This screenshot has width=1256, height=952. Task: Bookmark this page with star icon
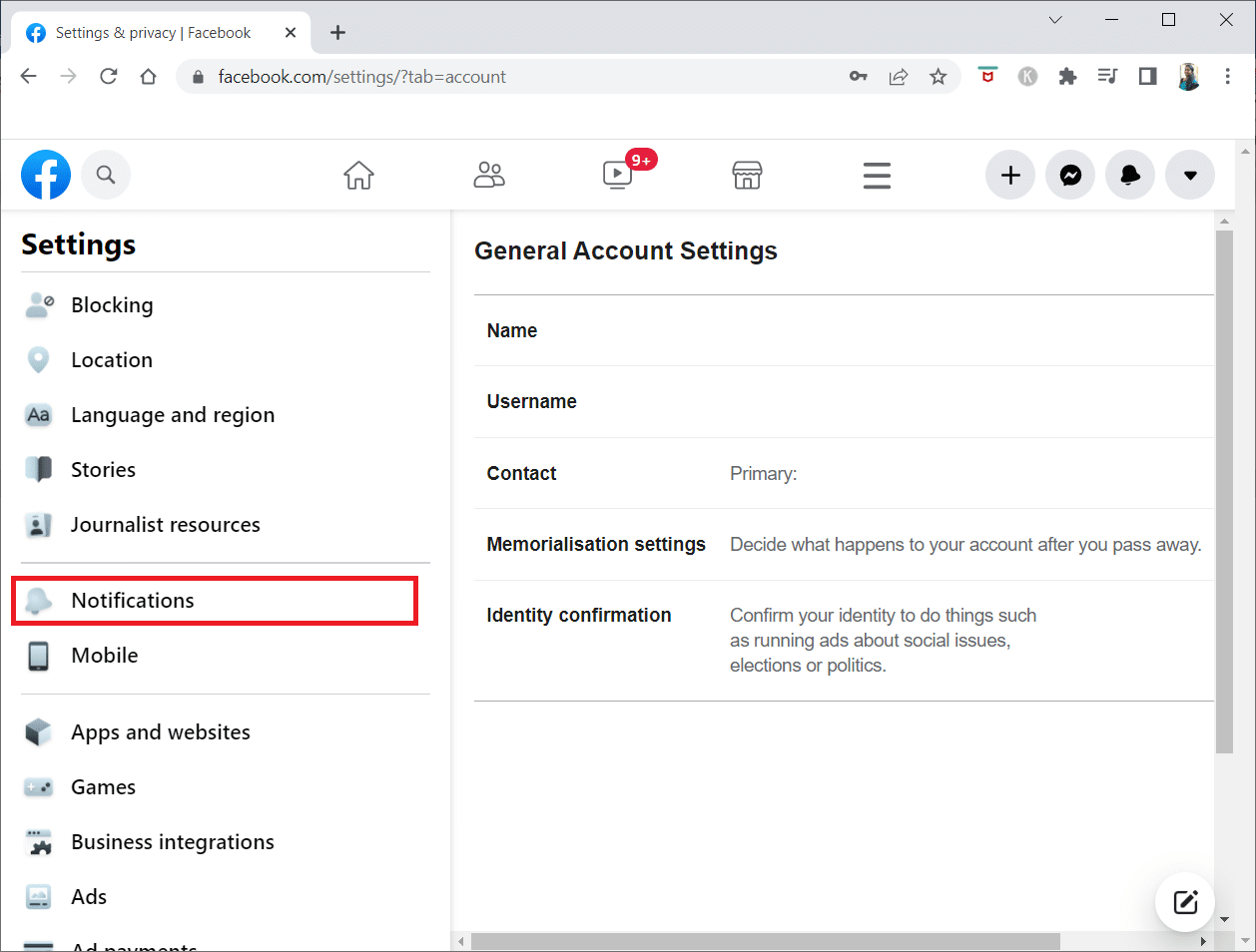[x=938, y=77]
